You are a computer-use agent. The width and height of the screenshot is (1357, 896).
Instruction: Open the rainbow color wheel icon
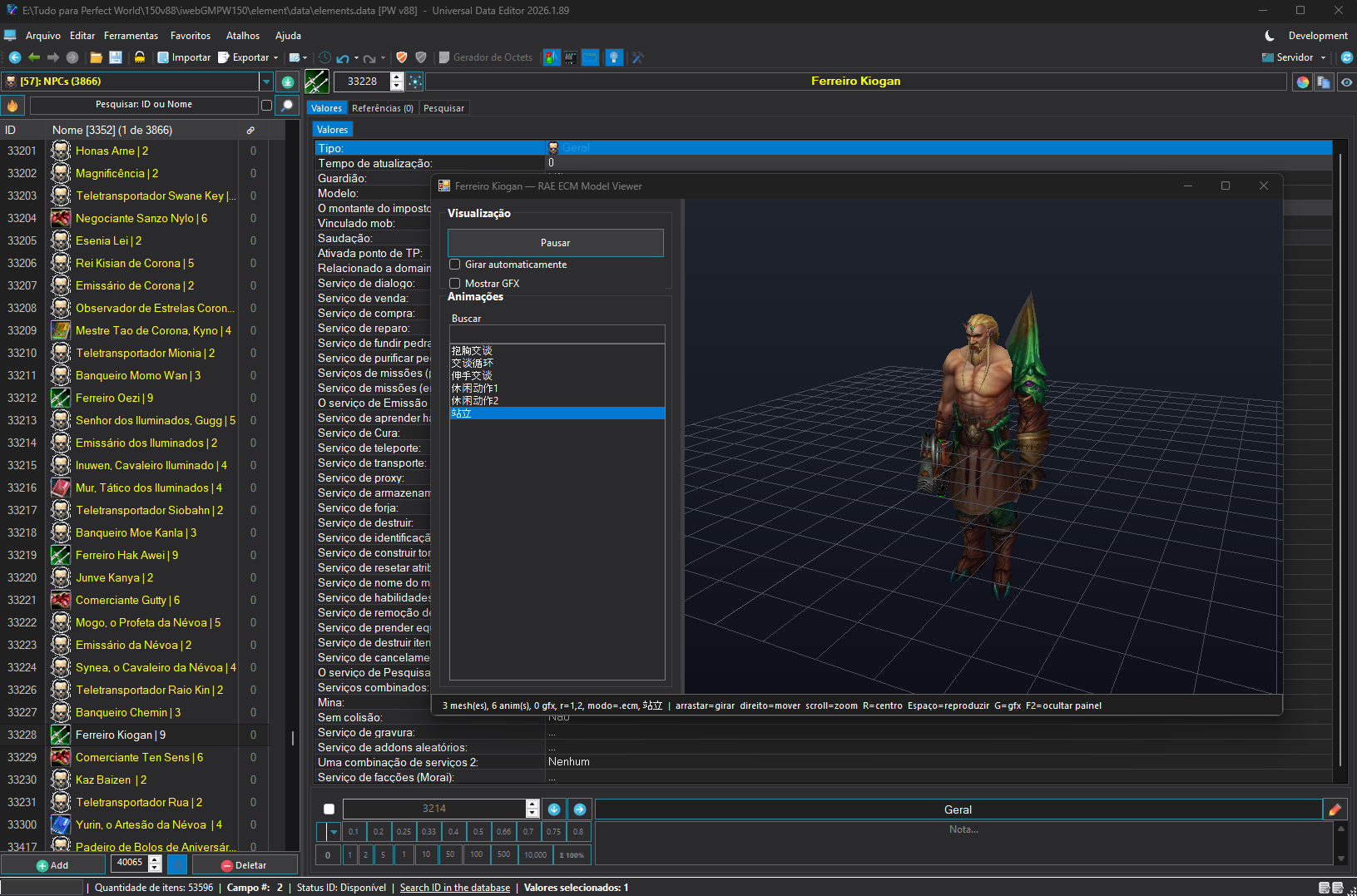(x=1303, y=82)
